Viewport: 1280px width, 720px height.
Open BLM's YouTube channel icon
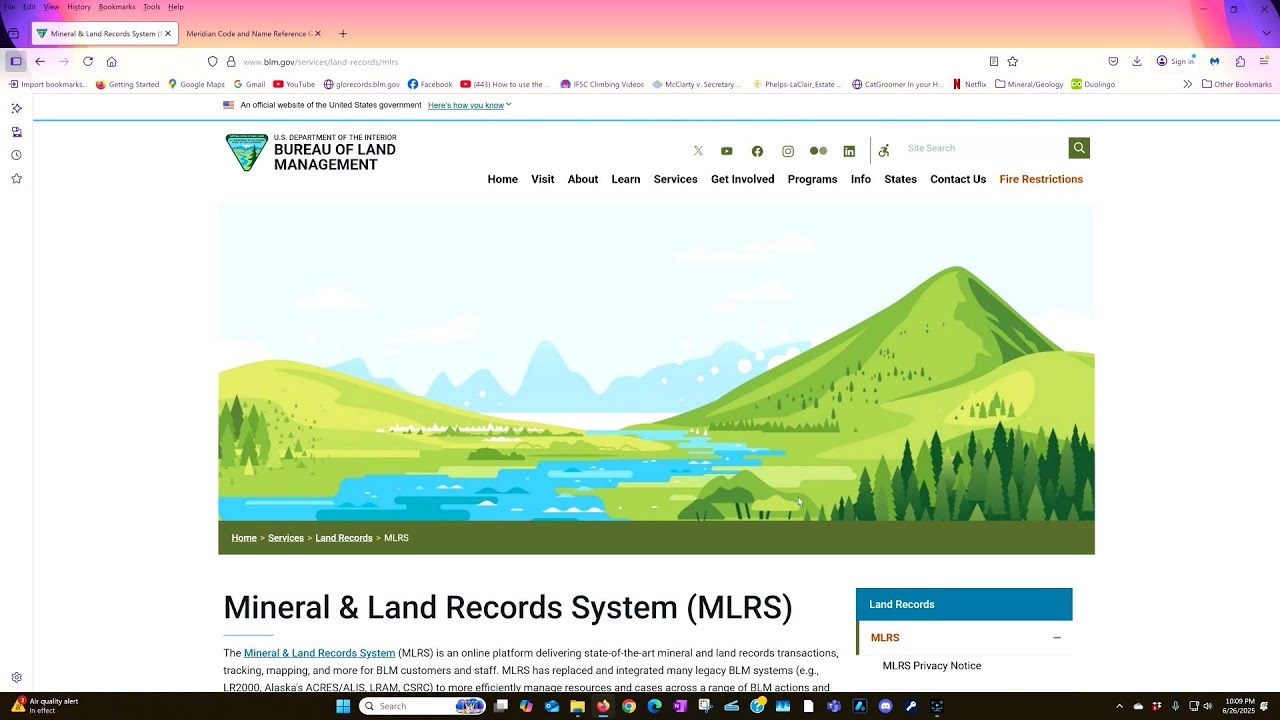coord(727,151)
